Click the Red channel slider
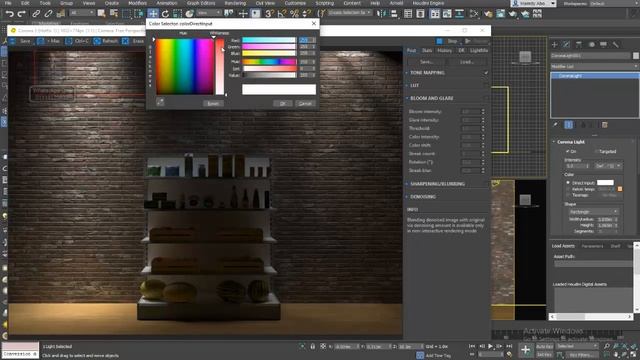Image resolution: width=640 pixels, height=360 pixels. [269, 40]
